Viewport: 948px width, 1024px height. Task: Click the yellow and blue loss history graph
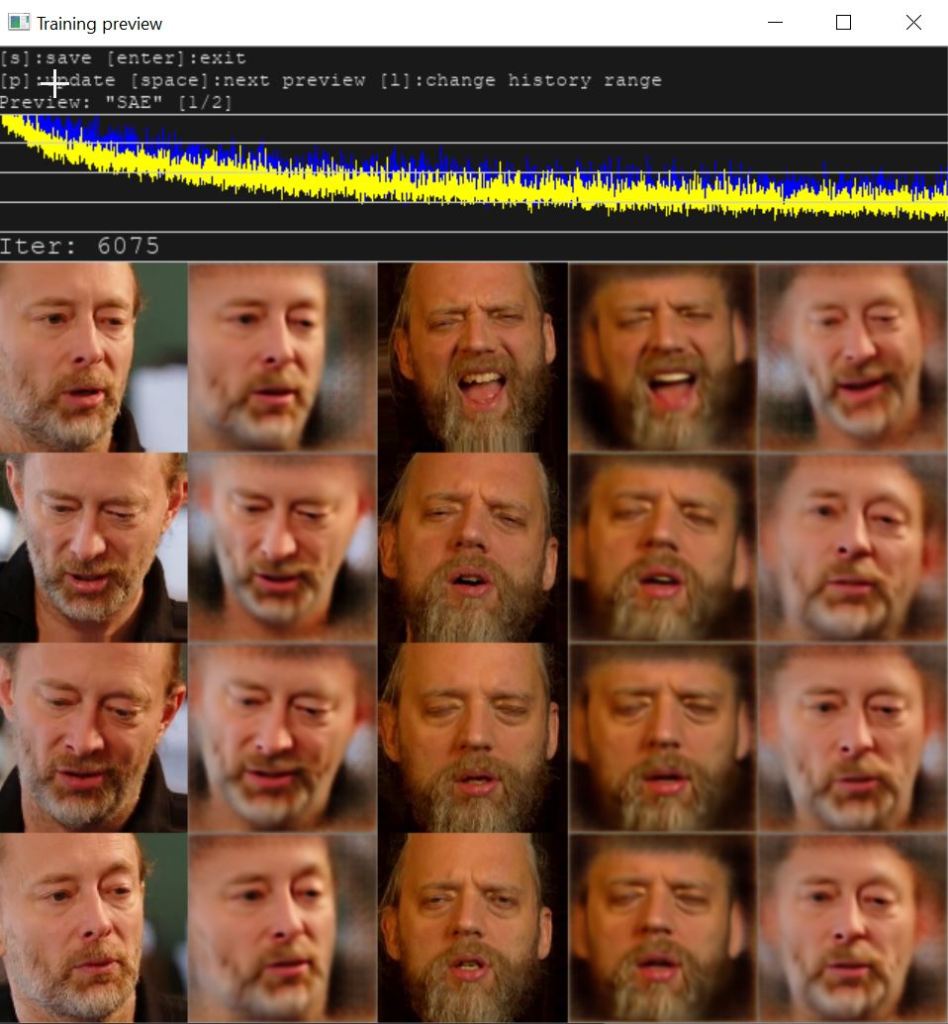pos(474,172)
